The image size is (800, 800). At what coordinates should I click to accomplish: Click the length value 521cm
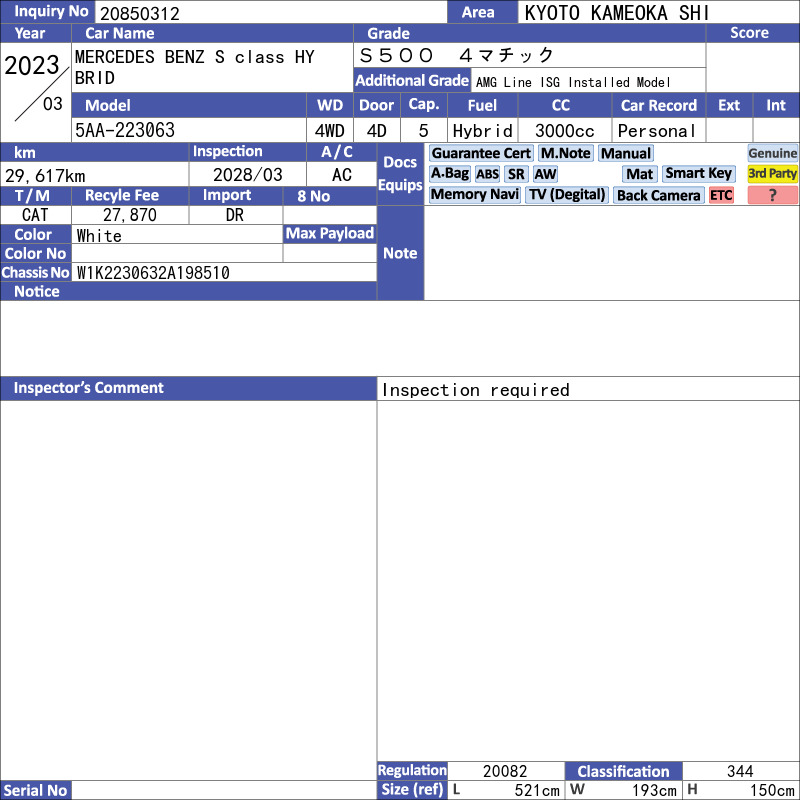[x=537, y=790]
